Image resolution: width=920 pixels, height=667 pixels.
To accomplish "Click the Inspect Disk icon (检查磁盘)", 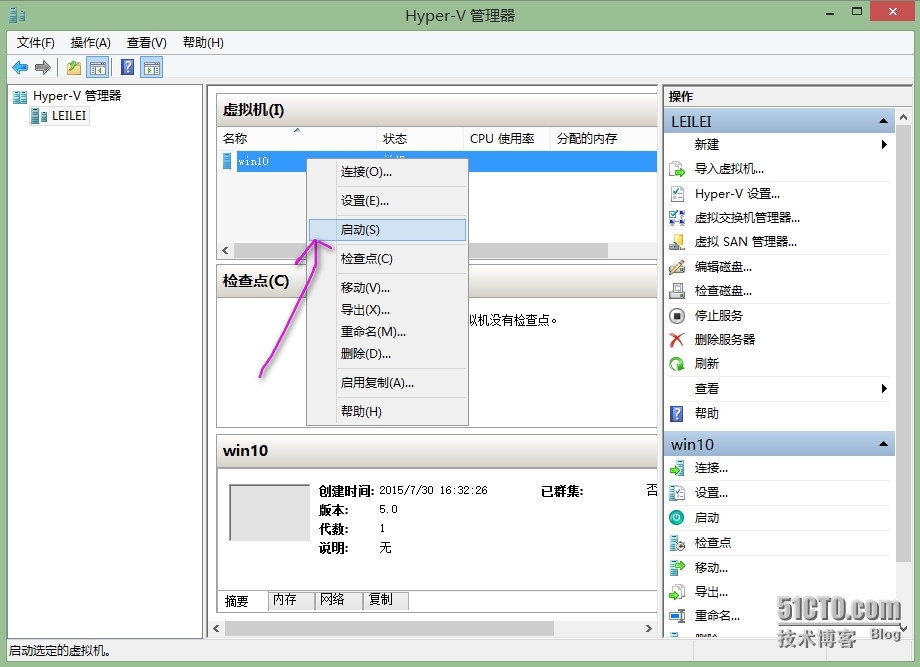I will pyautogui.click(x=677, y=291).
